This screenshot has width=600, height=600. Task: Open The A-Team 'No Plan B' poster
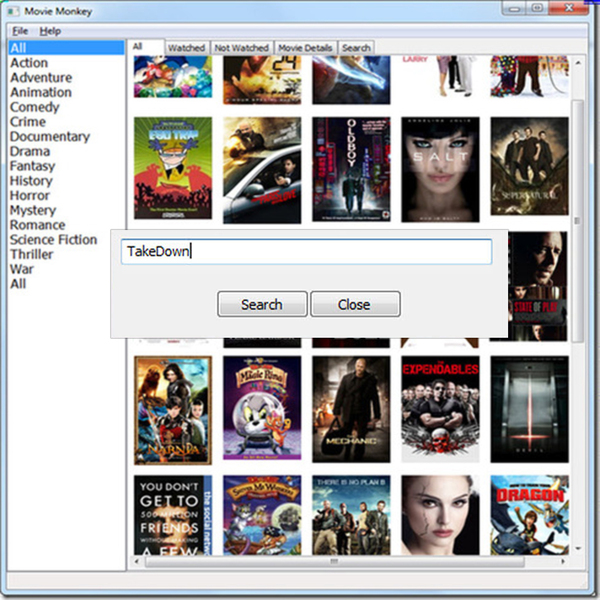coord(351,515)
